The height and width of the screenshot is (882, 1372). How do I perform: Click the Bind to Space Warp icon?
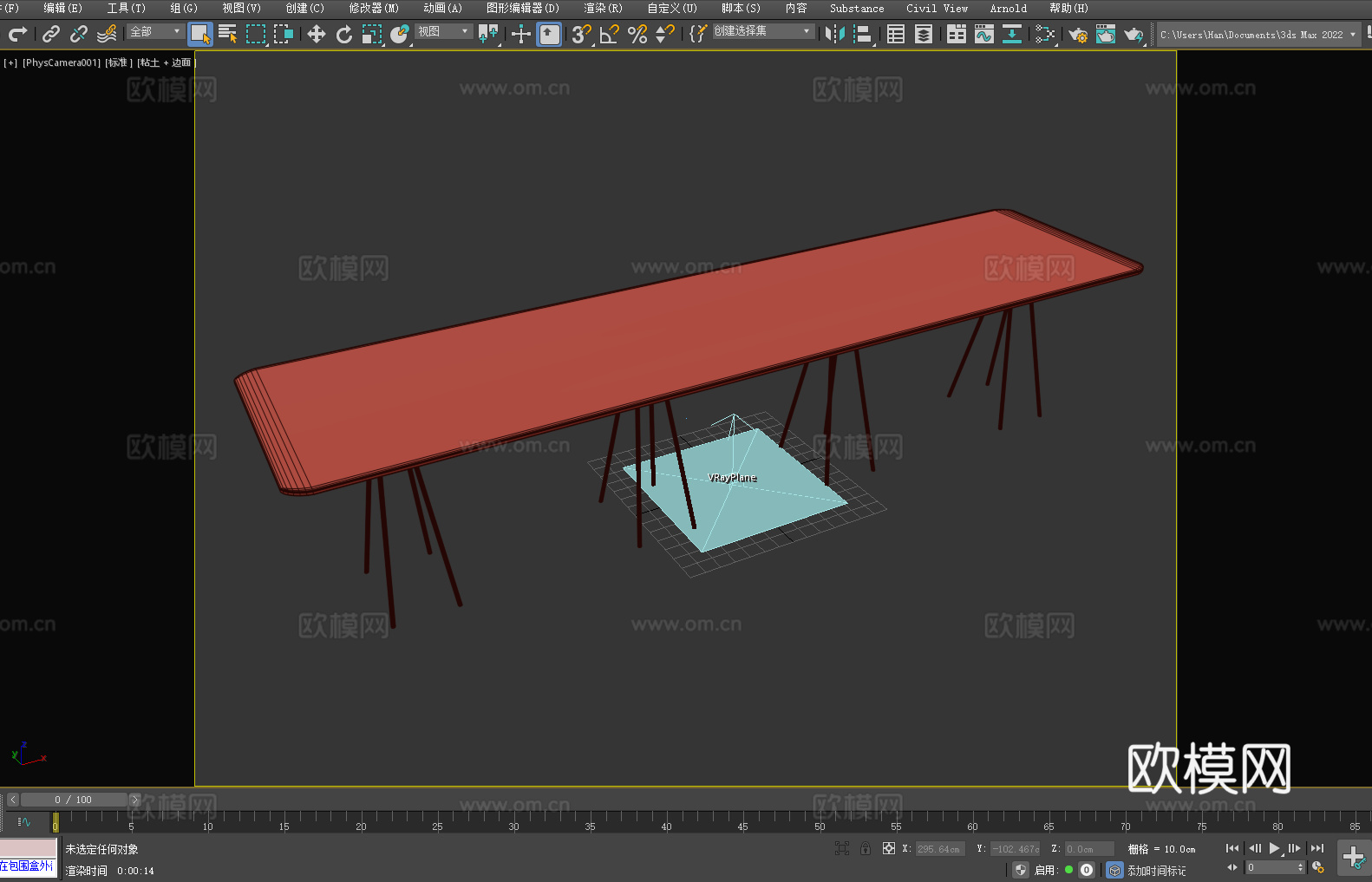point(107,34)
